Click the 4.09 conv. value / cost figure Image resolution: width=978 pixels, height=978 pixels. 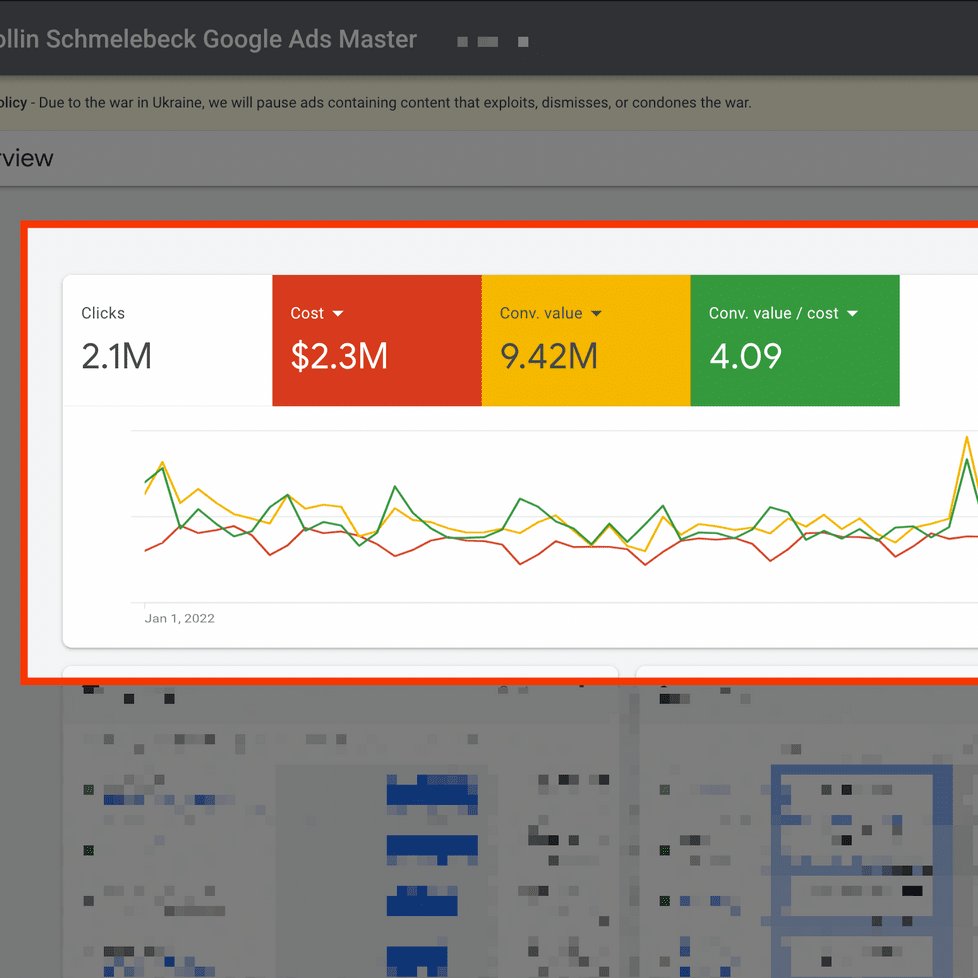pos(745,356)
